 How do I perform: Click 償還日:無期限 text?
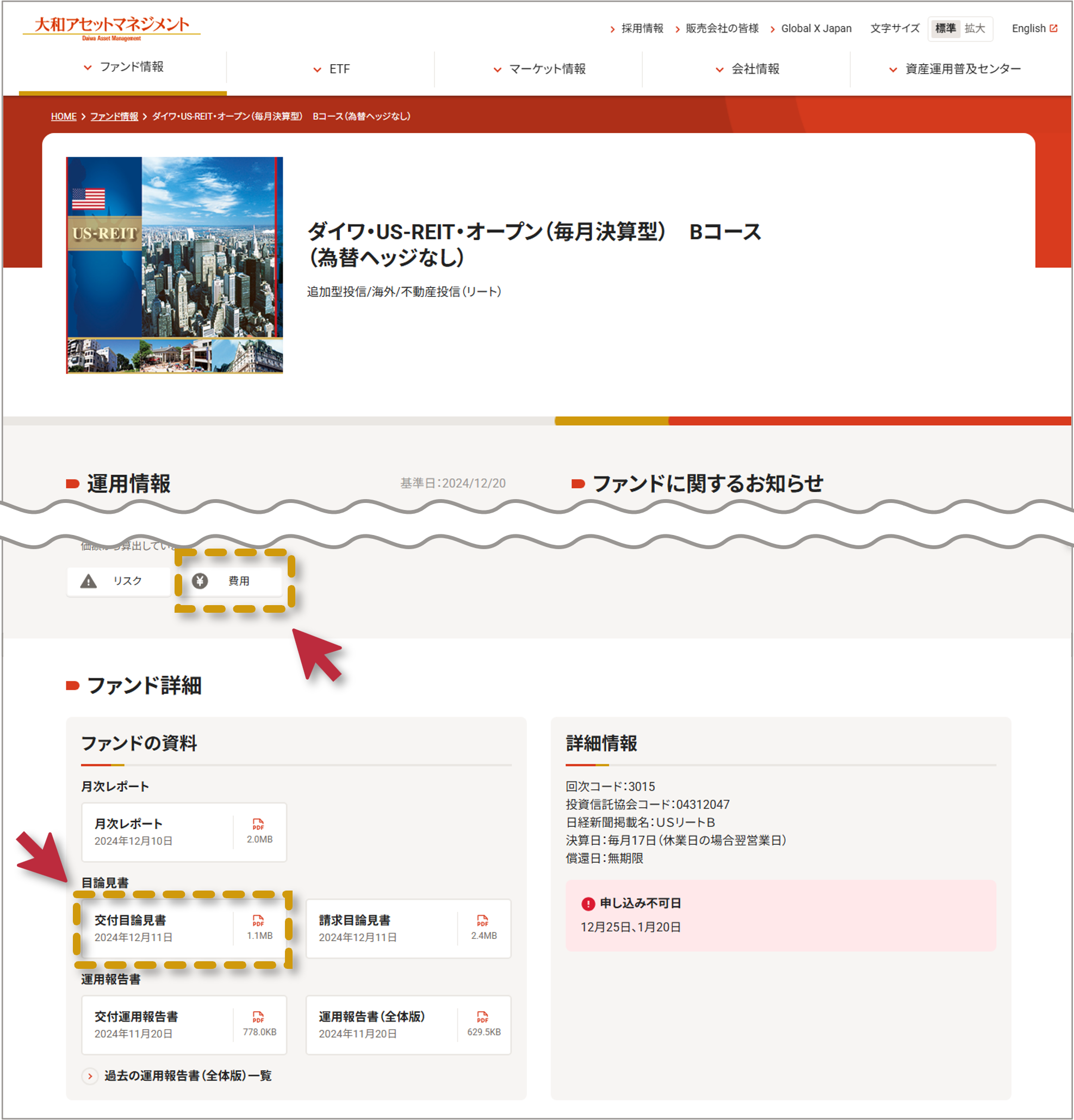click(604, 858)
